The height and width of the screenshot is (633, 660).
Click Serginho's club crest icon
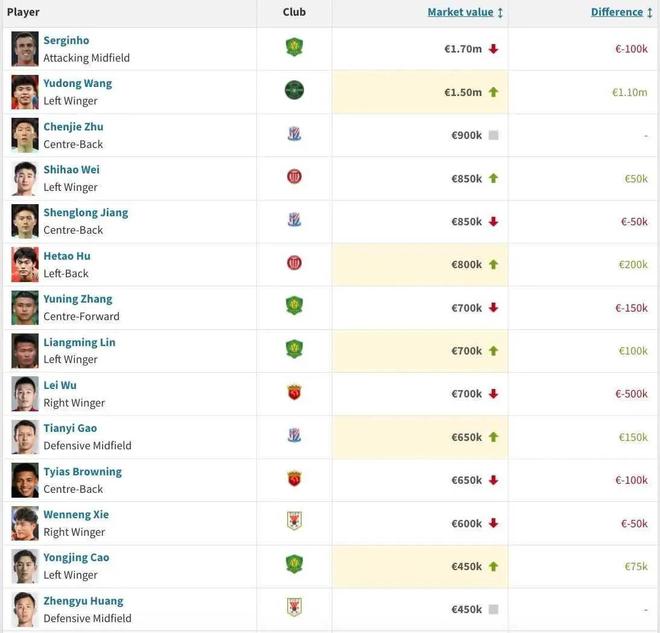[x=294, y=48]
